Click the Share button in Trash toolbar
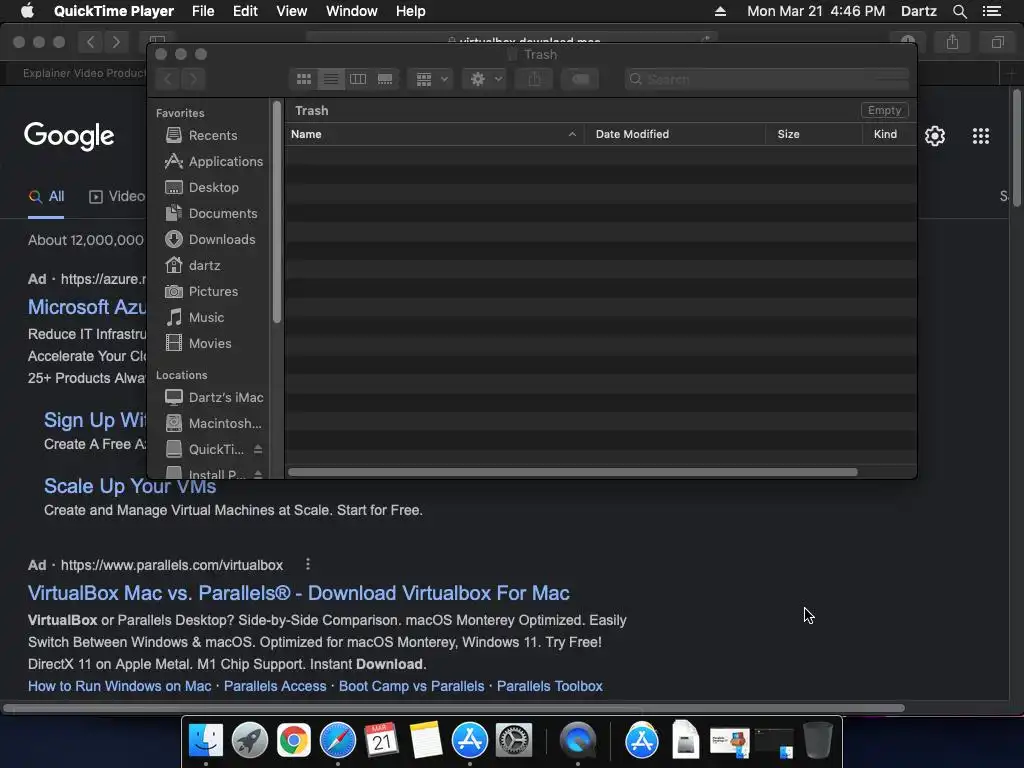 pyautogui.click(x=534, y=79)
